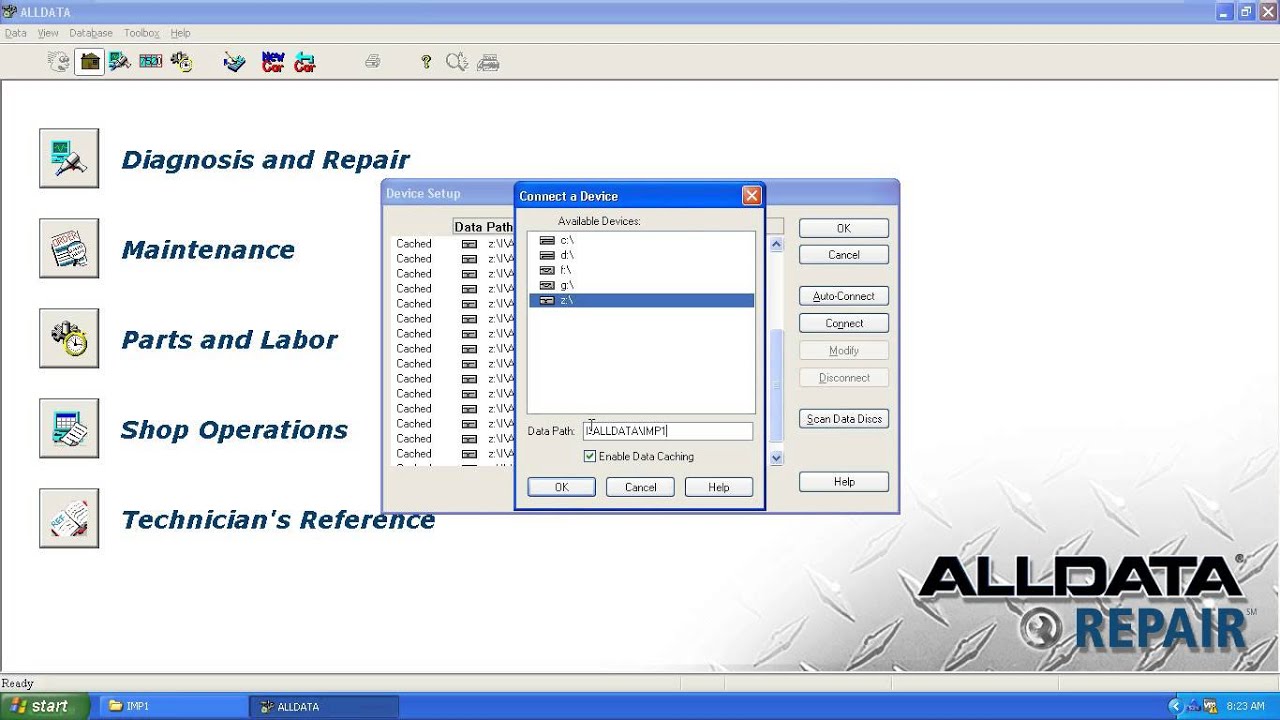This screenshot has width=1280, height=720.
Task: Open Shop Operations icon button
Action: (69, 428)
